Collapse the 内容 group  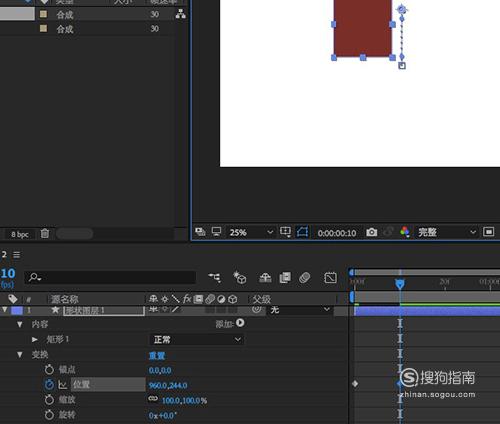click(x=20, y=324)
